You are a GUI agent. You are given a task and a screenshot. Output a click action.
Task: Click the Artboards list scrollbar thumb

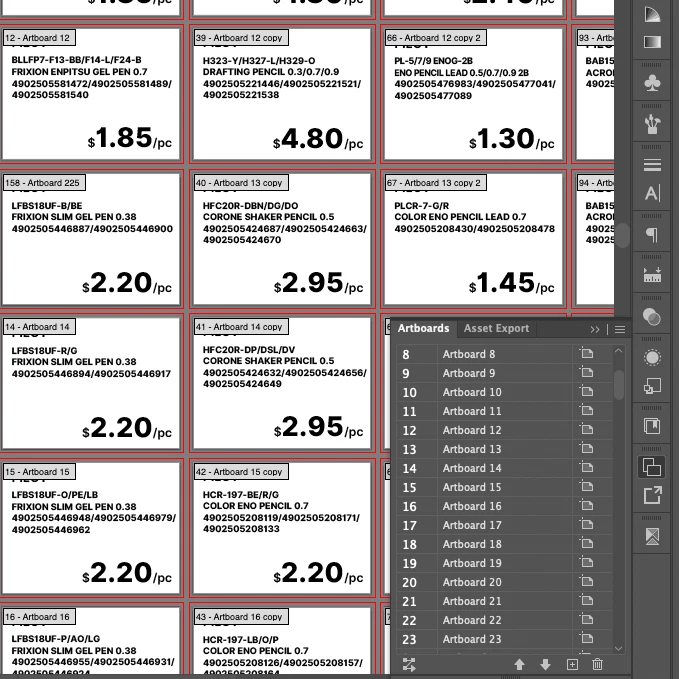tap(619, 385)
